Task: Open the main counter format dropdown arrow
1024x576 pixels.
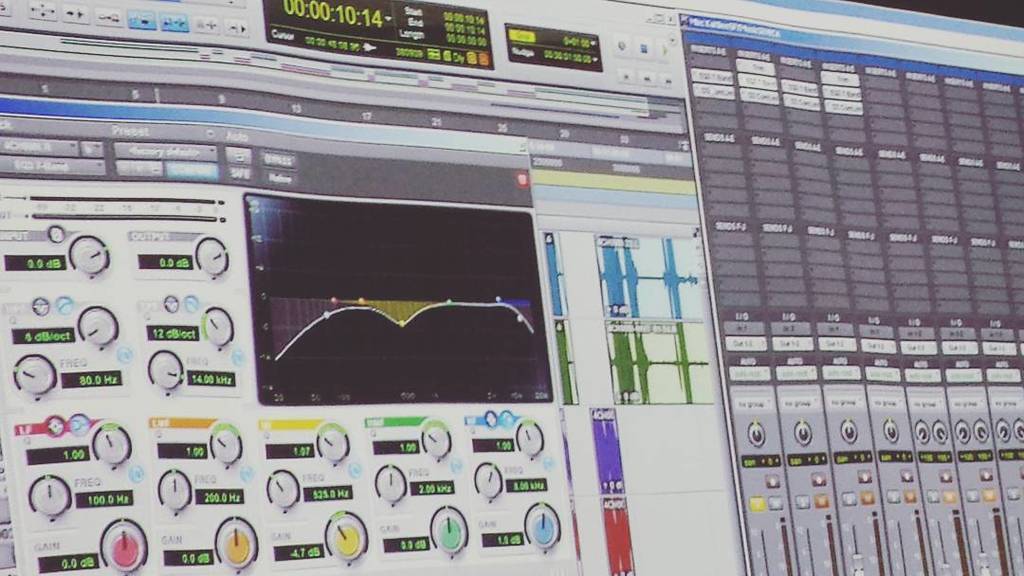Action: pyautogui.click(x=390, y=19)
